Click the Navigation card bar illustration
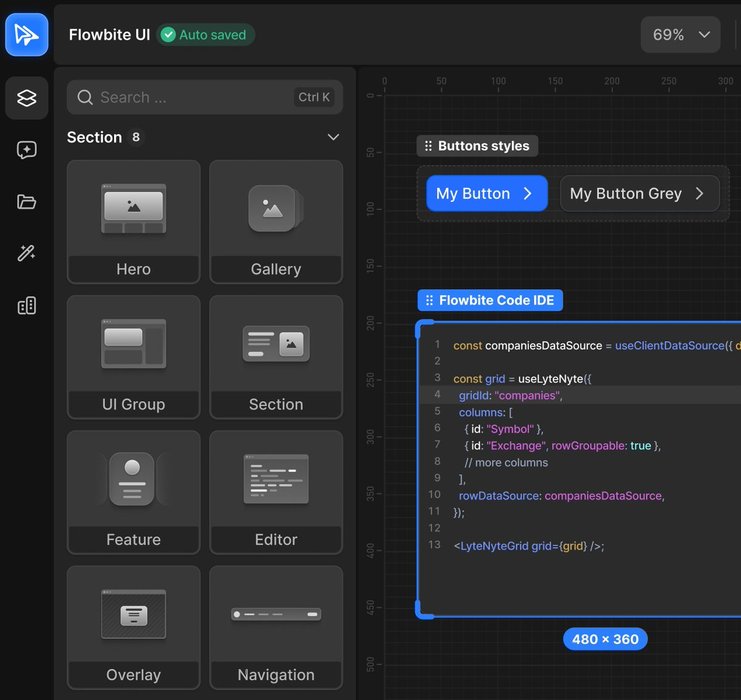The width and height of the screenshot is (741, 700). pos(276,614)
